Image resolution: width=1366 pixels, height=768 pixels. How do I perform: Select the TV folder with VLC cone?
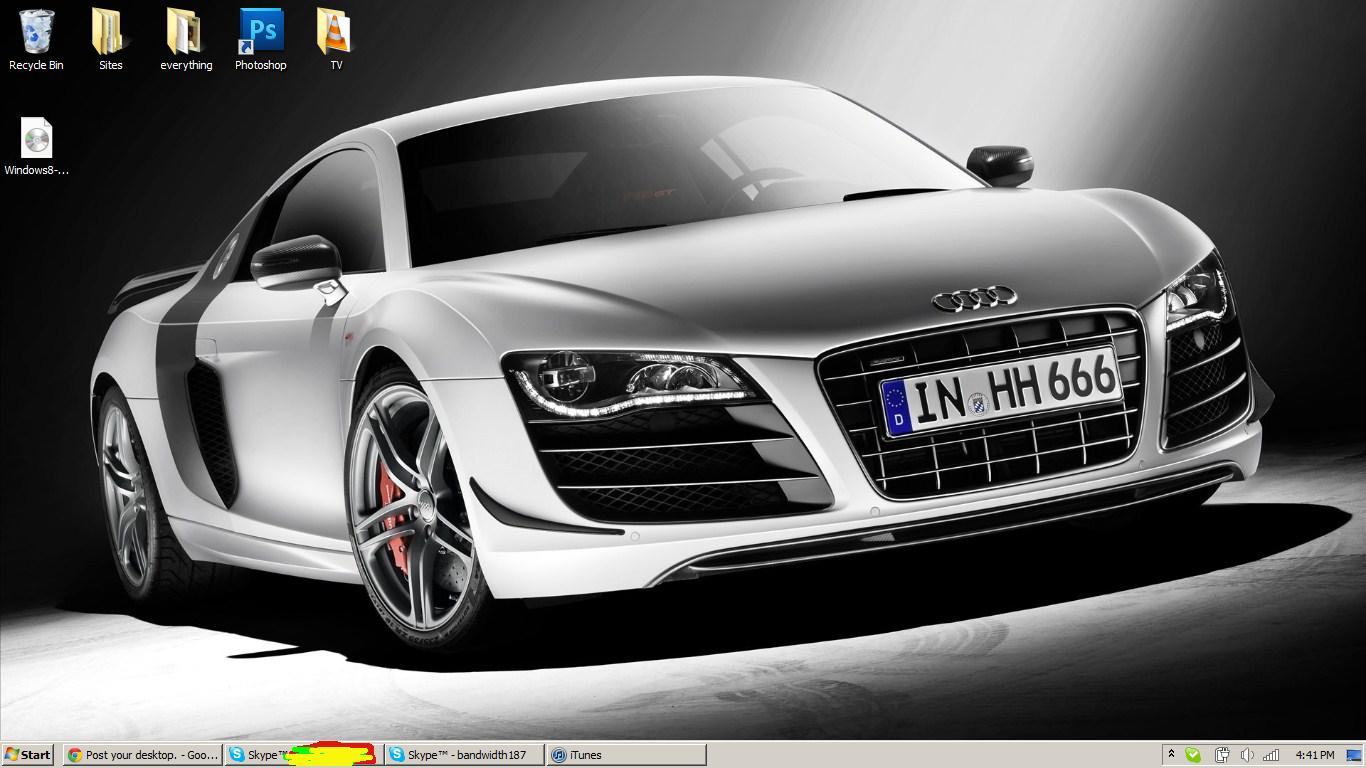click(336, 32)
